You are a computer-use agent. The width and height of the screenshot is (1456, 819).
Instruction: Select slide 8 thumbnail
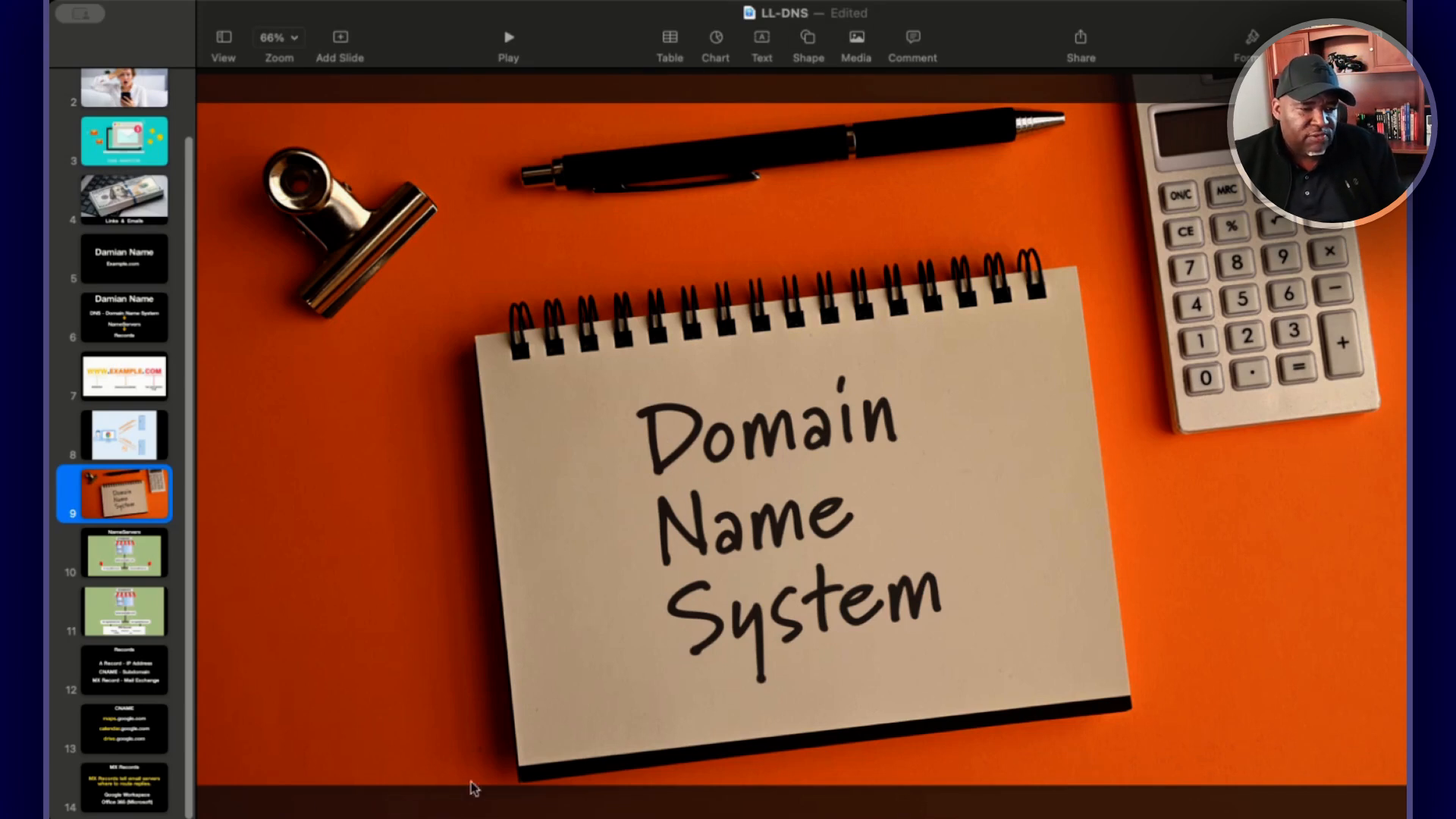[124, 435]
